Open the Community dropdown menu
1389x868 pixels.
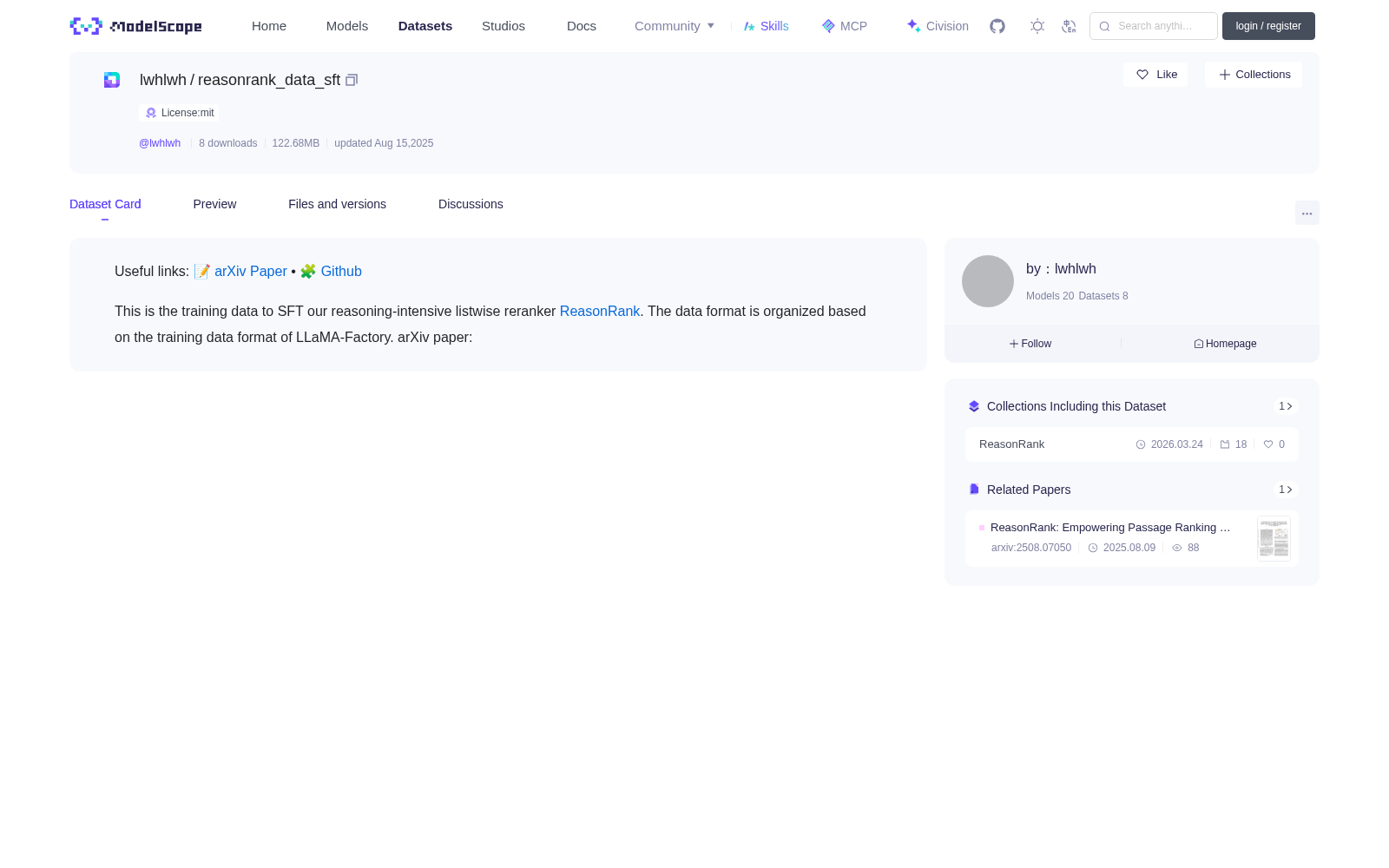pos(675,26)
